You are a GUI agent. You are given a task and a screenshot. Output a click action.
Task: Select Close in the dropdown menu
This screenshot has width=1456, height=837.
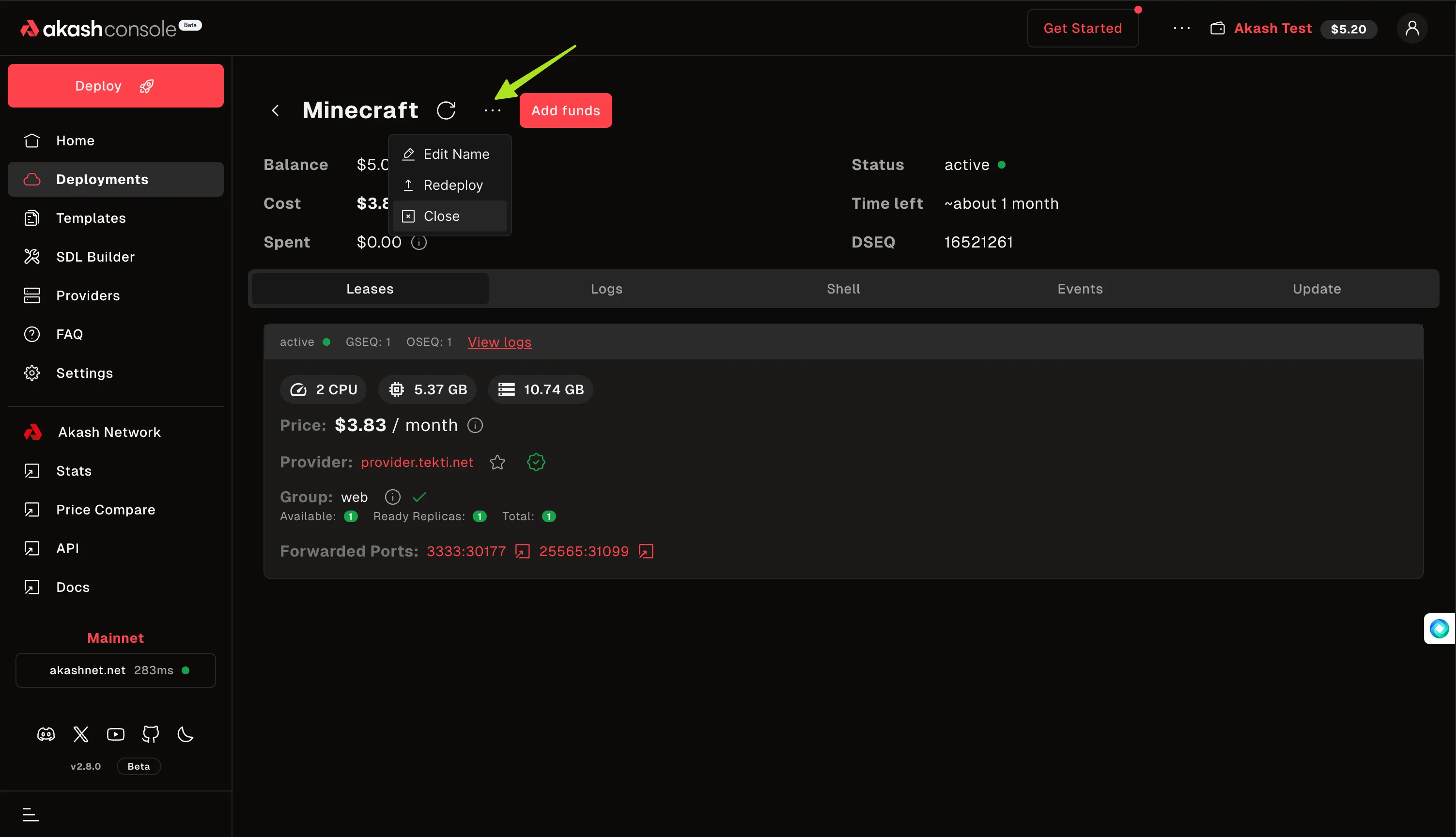[x=441, y=216]
